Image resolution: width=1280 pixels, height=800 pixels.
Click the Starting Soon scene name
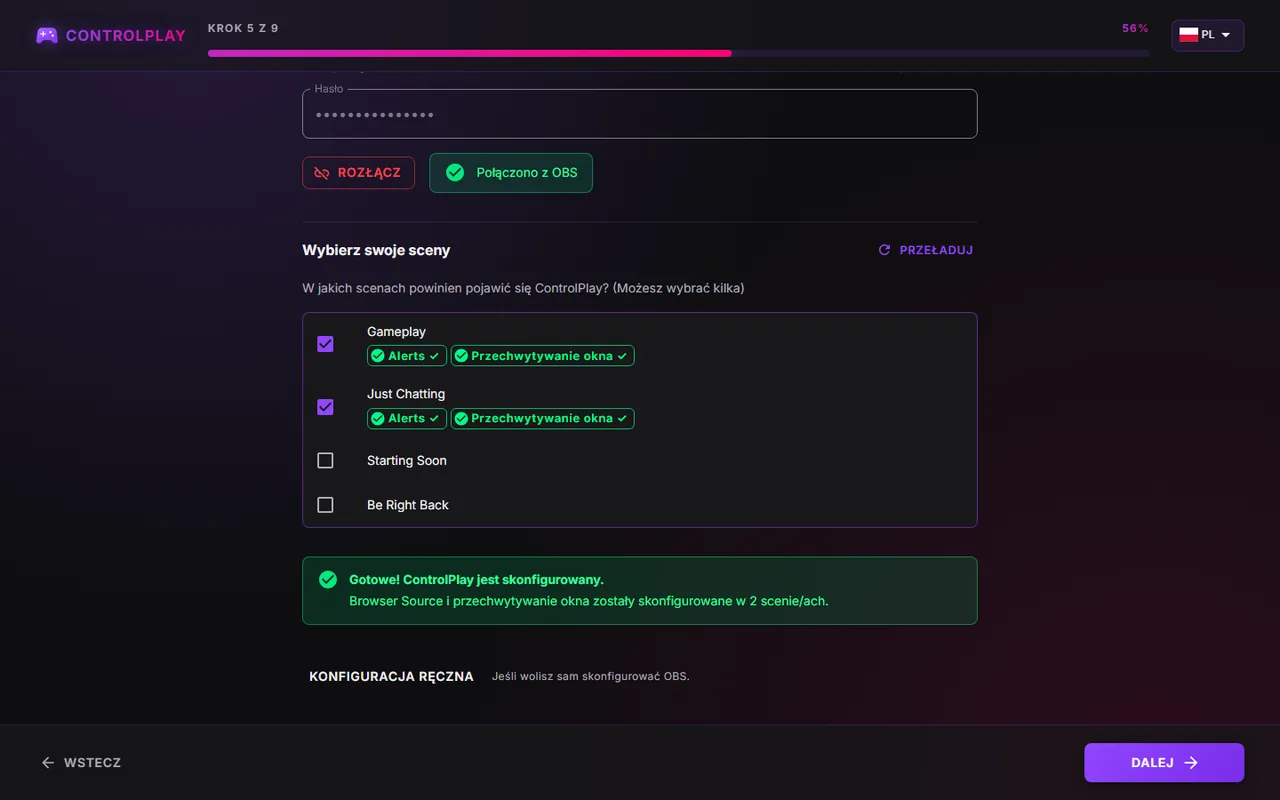[407, 461]
